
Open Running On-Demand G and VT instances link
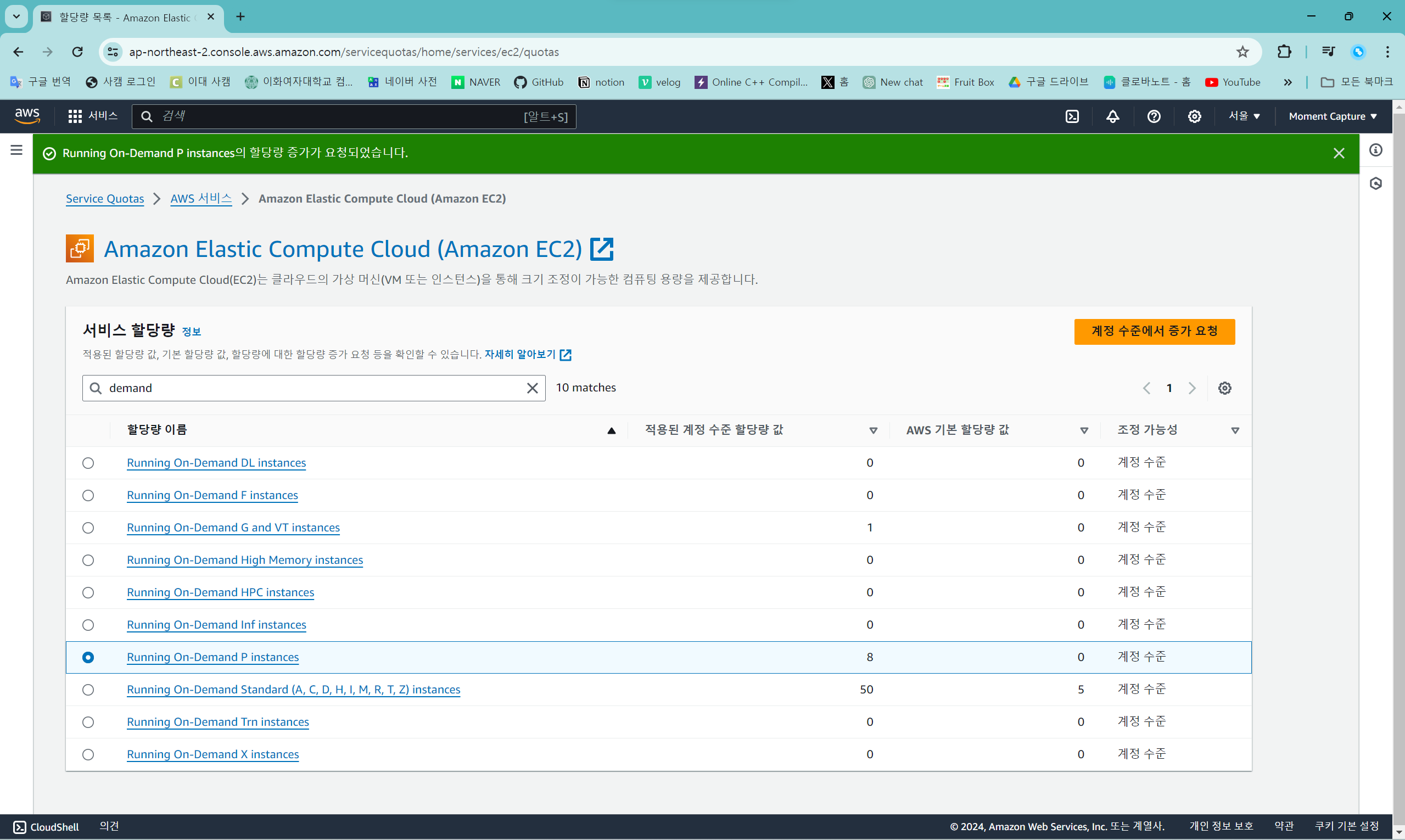[x=233, y=528]
